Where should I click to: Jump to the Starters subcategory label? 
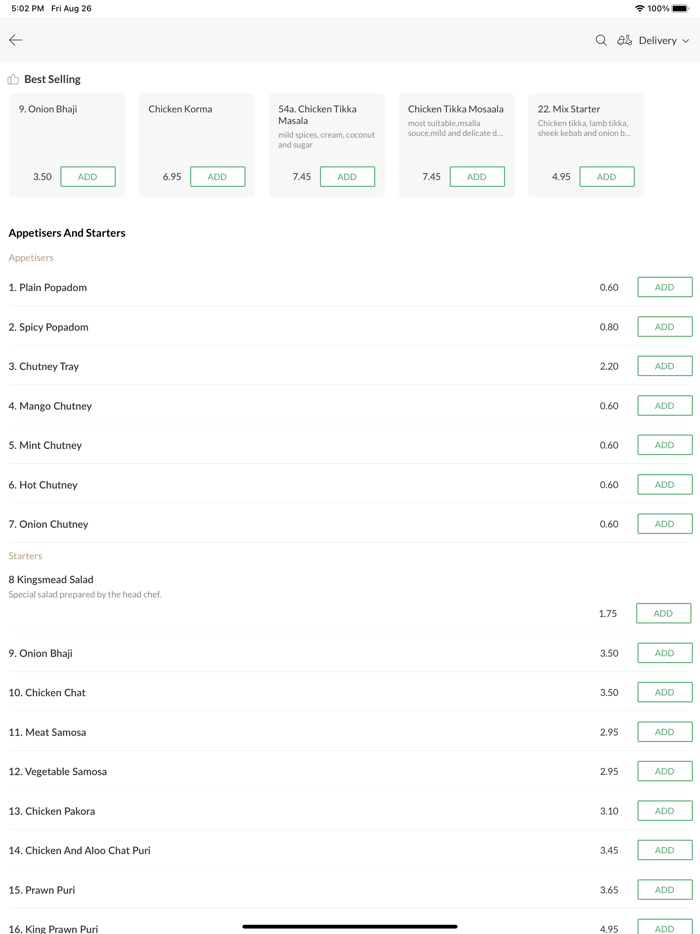pos(25,556)
